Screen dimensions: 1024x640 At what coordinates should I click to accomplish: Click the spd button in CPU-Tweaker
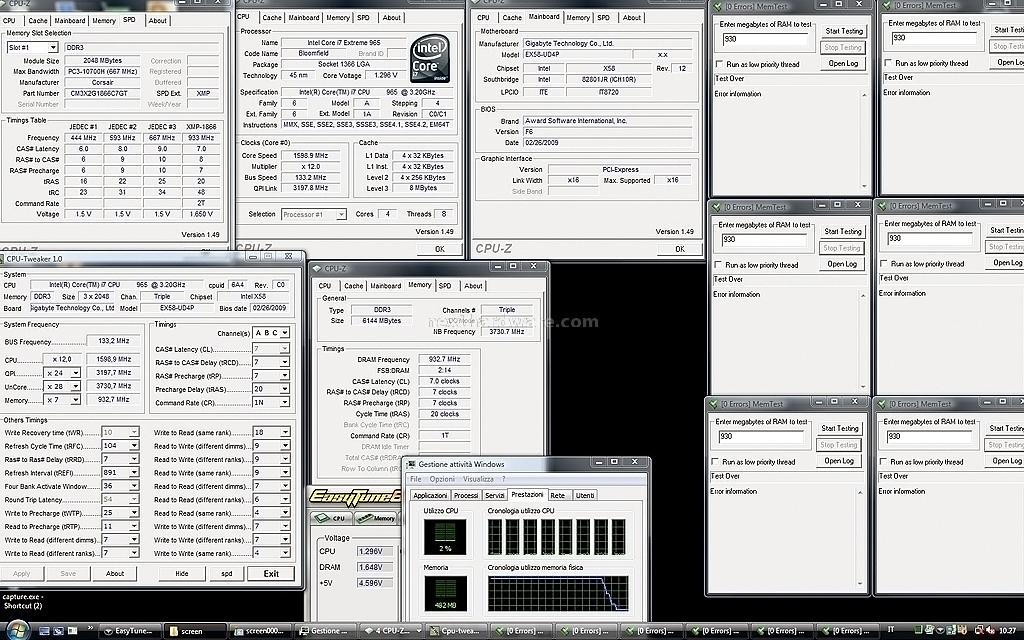(x=227, y=574)
